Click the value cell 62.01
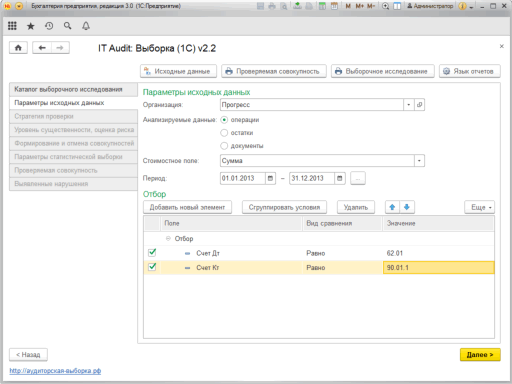The image size is (512, 384). click(x=438, y=253)
